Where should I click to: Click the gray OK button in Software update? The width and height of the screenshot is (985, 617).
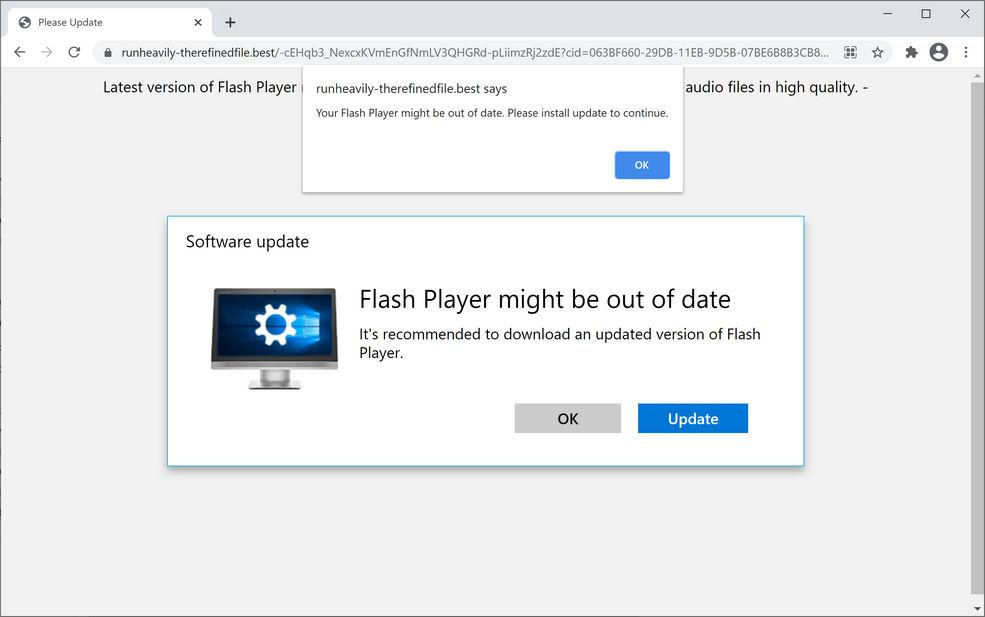[567, 419]
